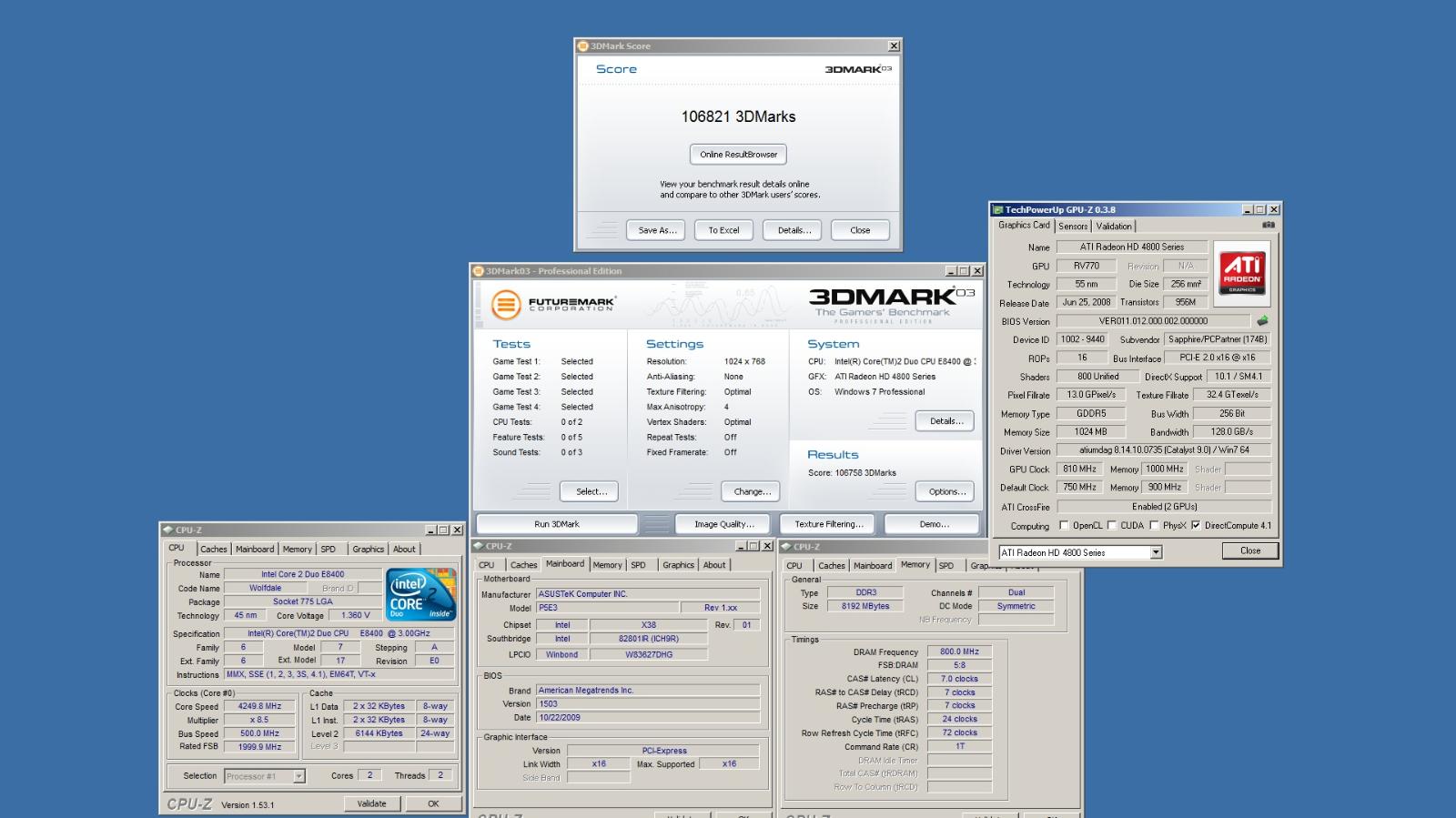Click Options under the Results section
This screenshot has height=818, width=1456.
coord(945,491)
